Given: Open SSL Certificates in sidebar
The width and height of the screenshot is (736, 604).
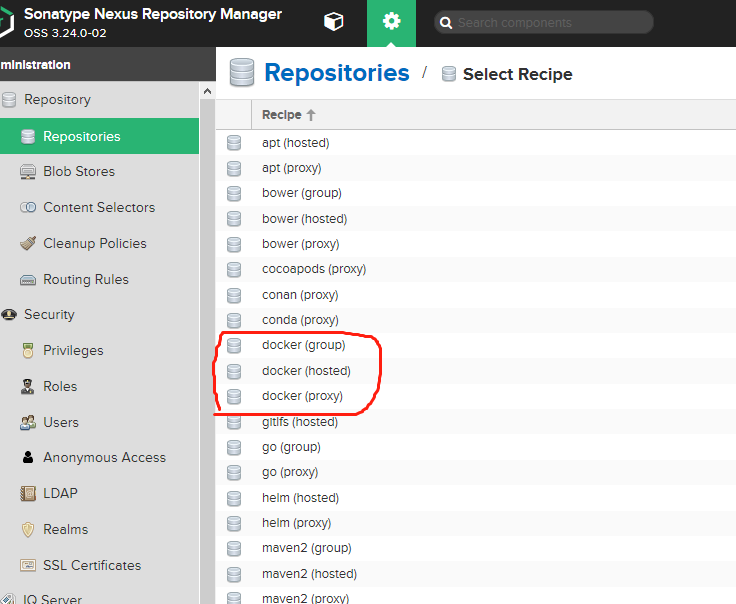Looking at the screenshot, I should (92, 565).
